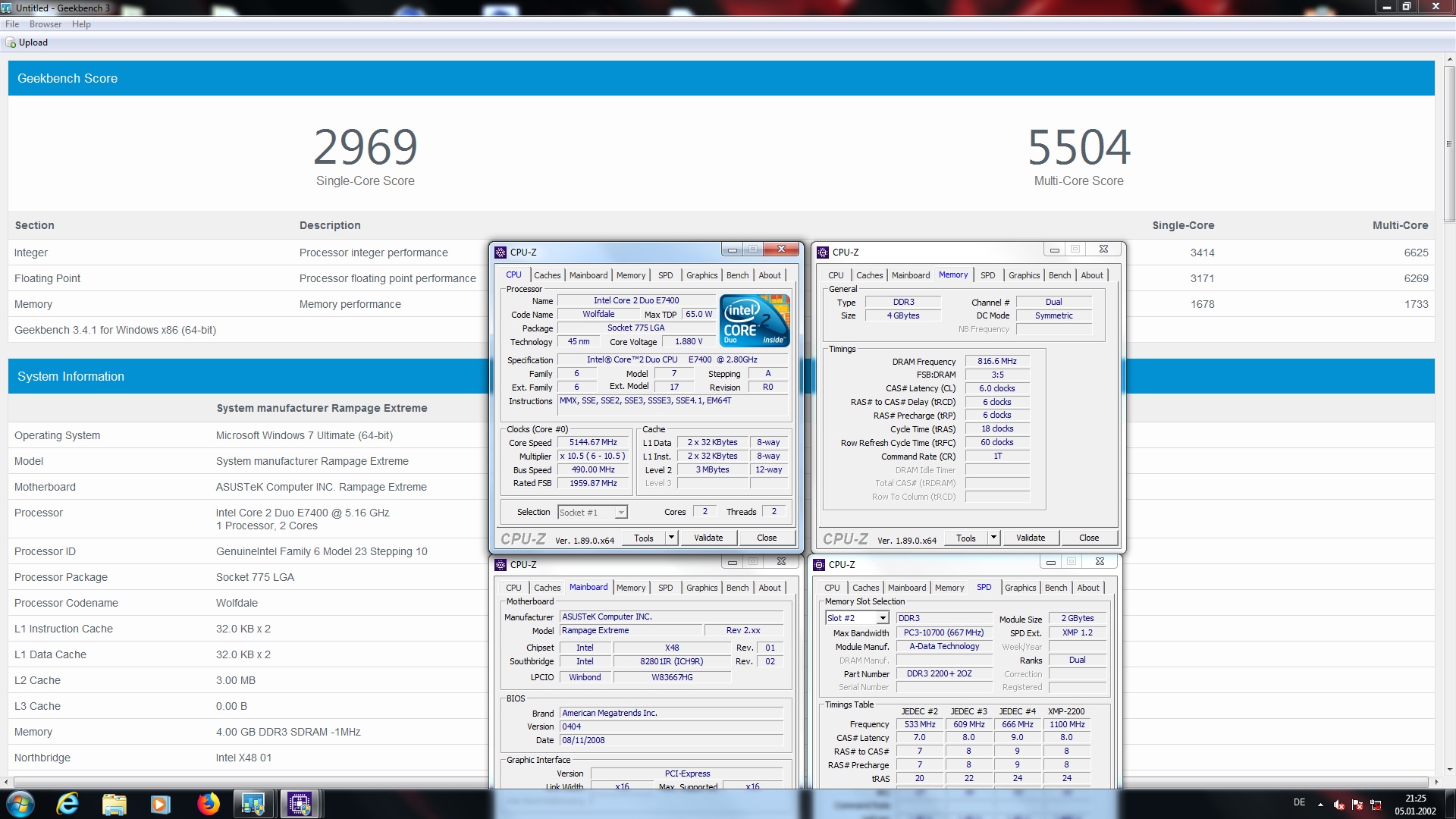Click Close button in the Memory tab window

pos(1089,538)
